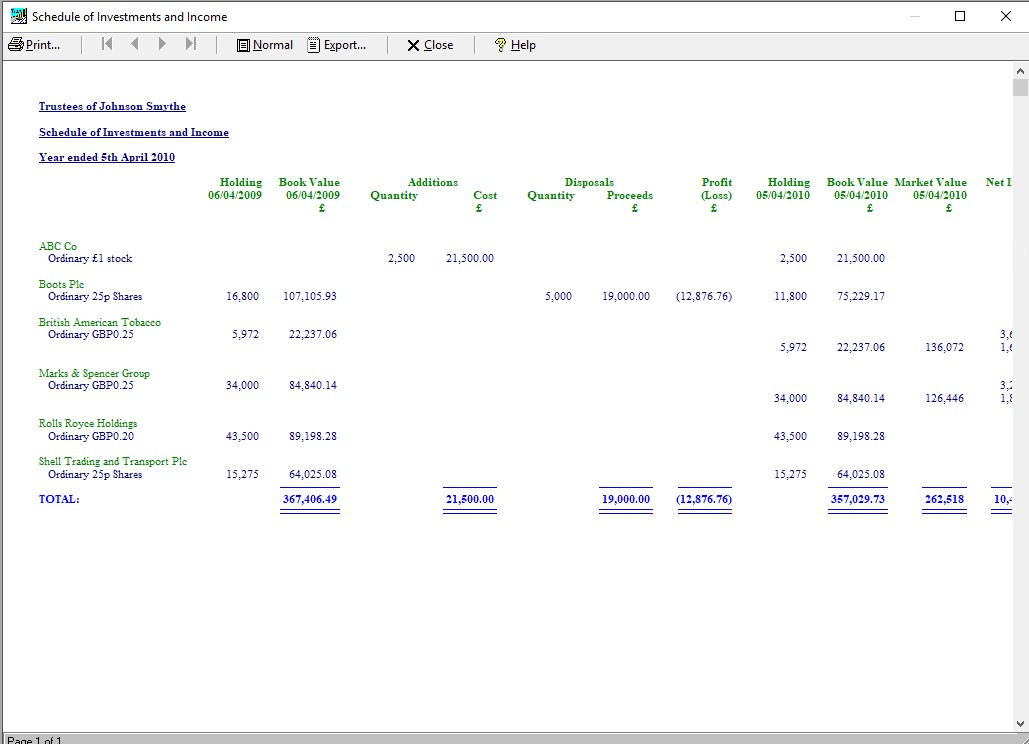Click total disposal proceeds 19,000.00
Viewport: 1029px width, 744px height.
click(626, 499)
